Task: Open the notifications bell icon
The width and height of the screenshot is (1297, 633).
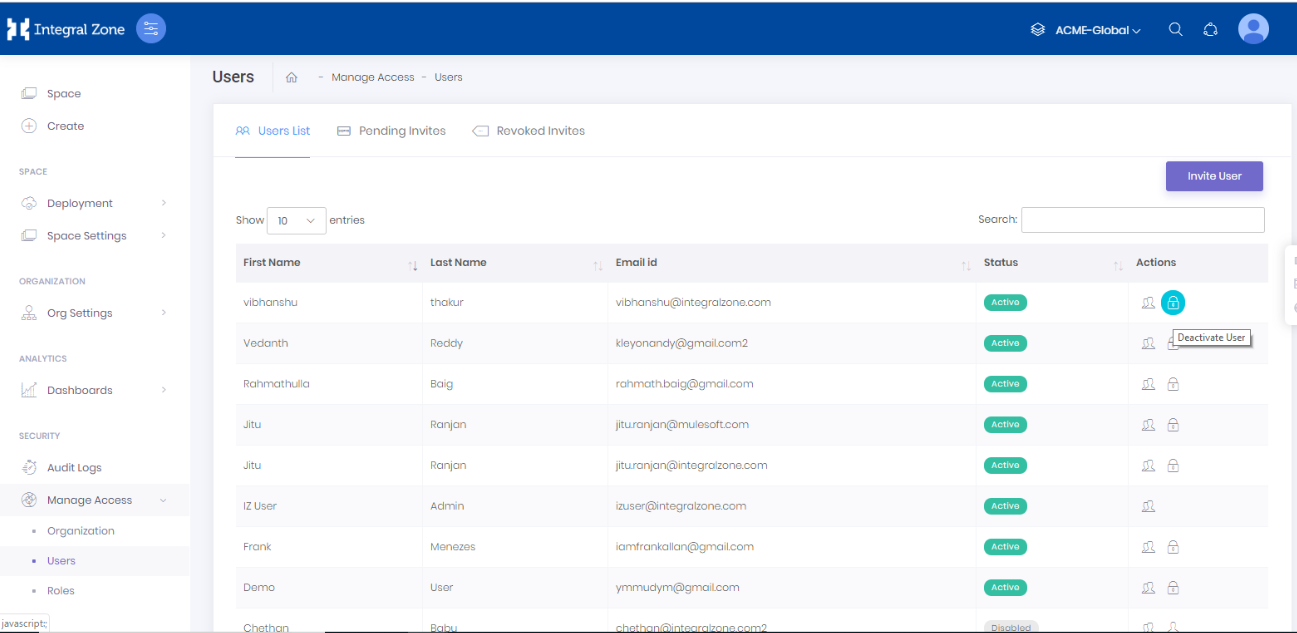Action: pyautogui.click(x=1210, y=29)
